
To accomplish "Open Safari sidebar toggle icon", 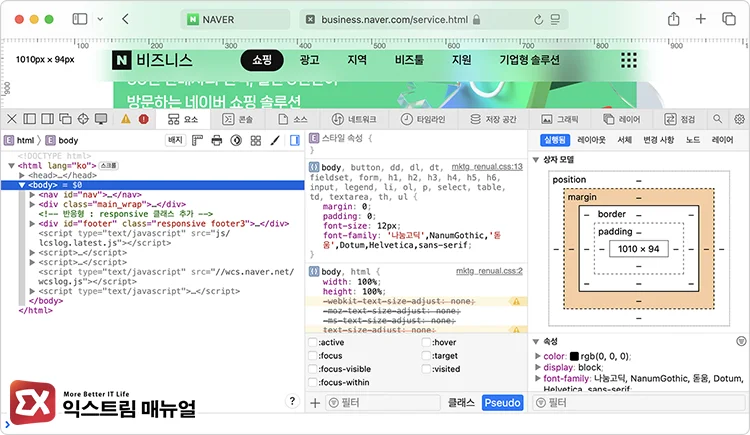I will point(80,19).
